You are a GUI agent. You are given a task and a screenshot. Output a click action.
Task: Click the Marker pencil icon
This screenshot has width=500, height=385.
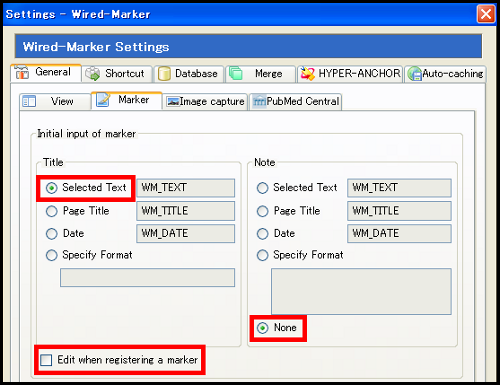point(103,100)
